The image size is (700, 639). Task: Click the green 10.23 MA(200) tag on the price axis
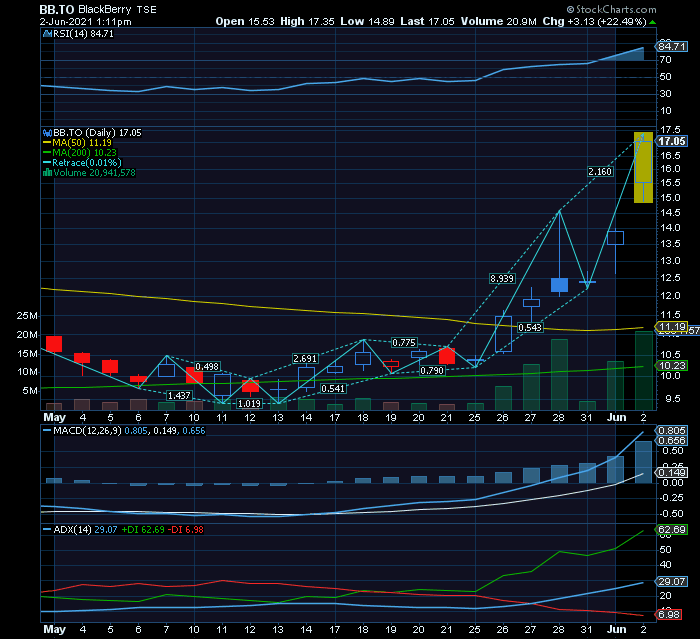[671, 366]
